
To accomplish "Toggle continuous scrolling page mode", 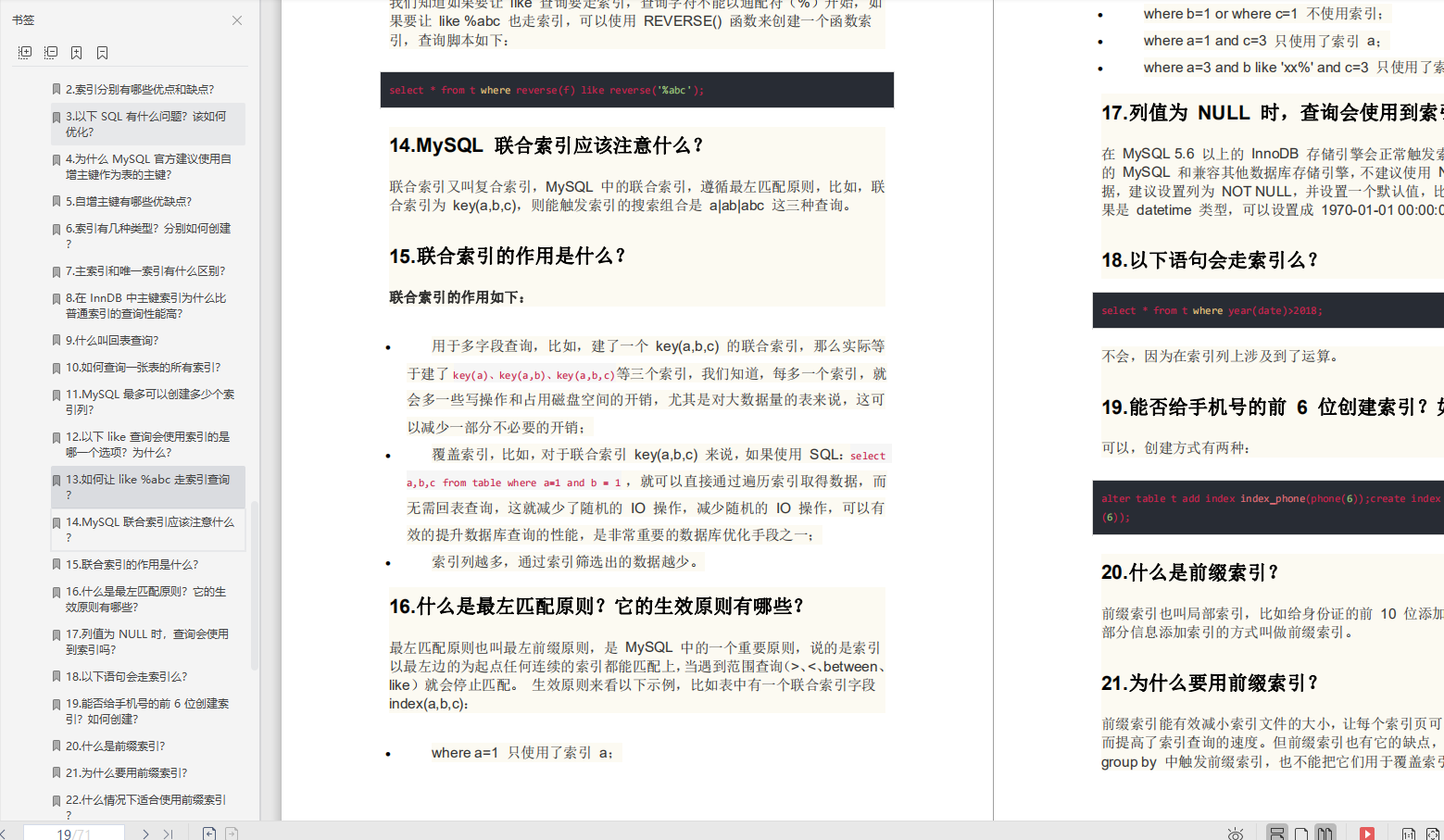I will click(1277, 834).
